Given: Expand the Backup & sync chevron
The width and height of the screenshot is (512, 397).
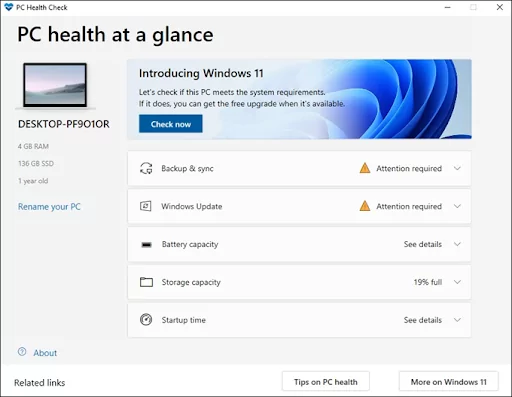Looking at the screenshot, I should pos(457,168).
